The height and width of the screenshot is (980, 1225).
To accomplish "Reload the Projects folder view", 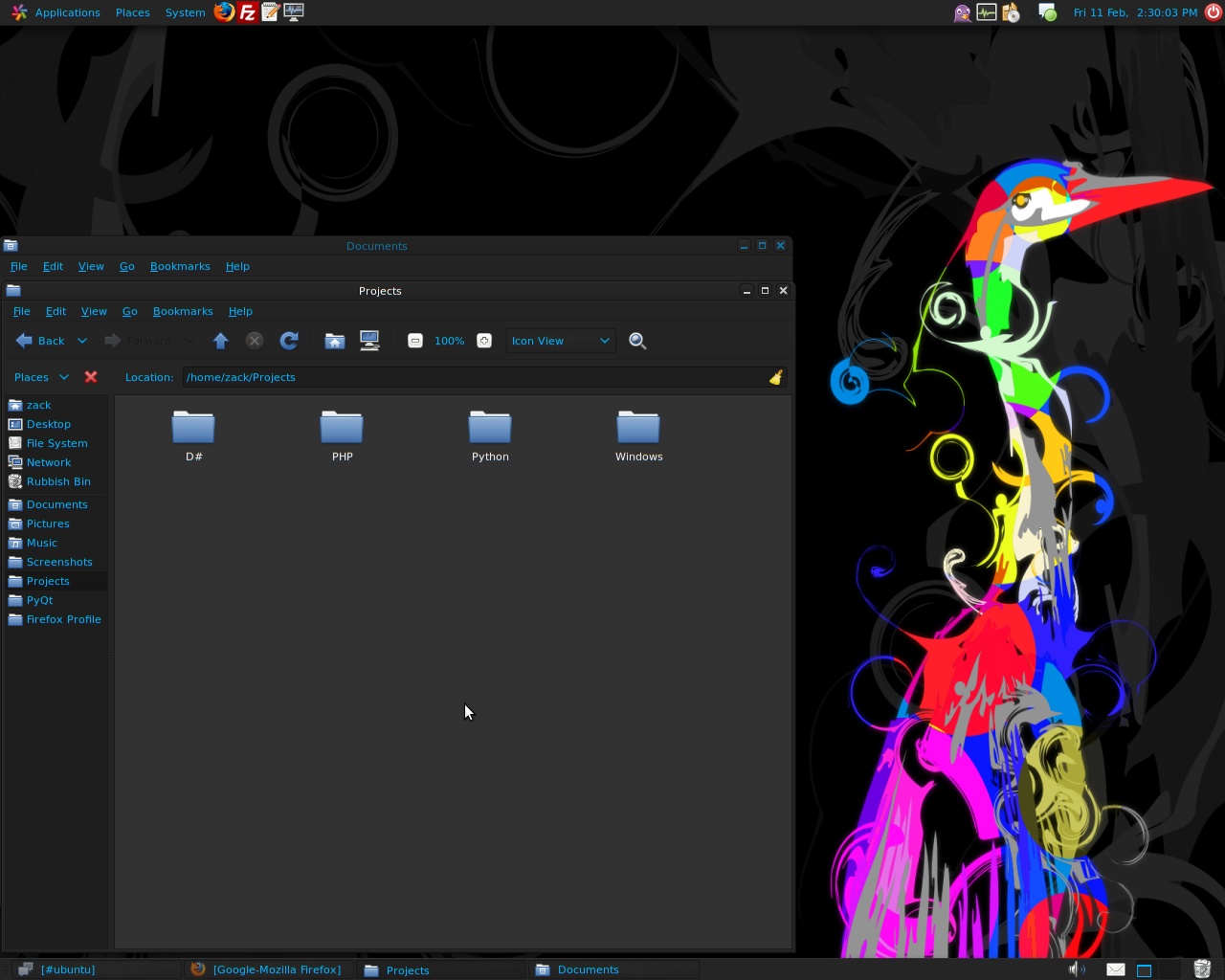I will tap(289, 341).
